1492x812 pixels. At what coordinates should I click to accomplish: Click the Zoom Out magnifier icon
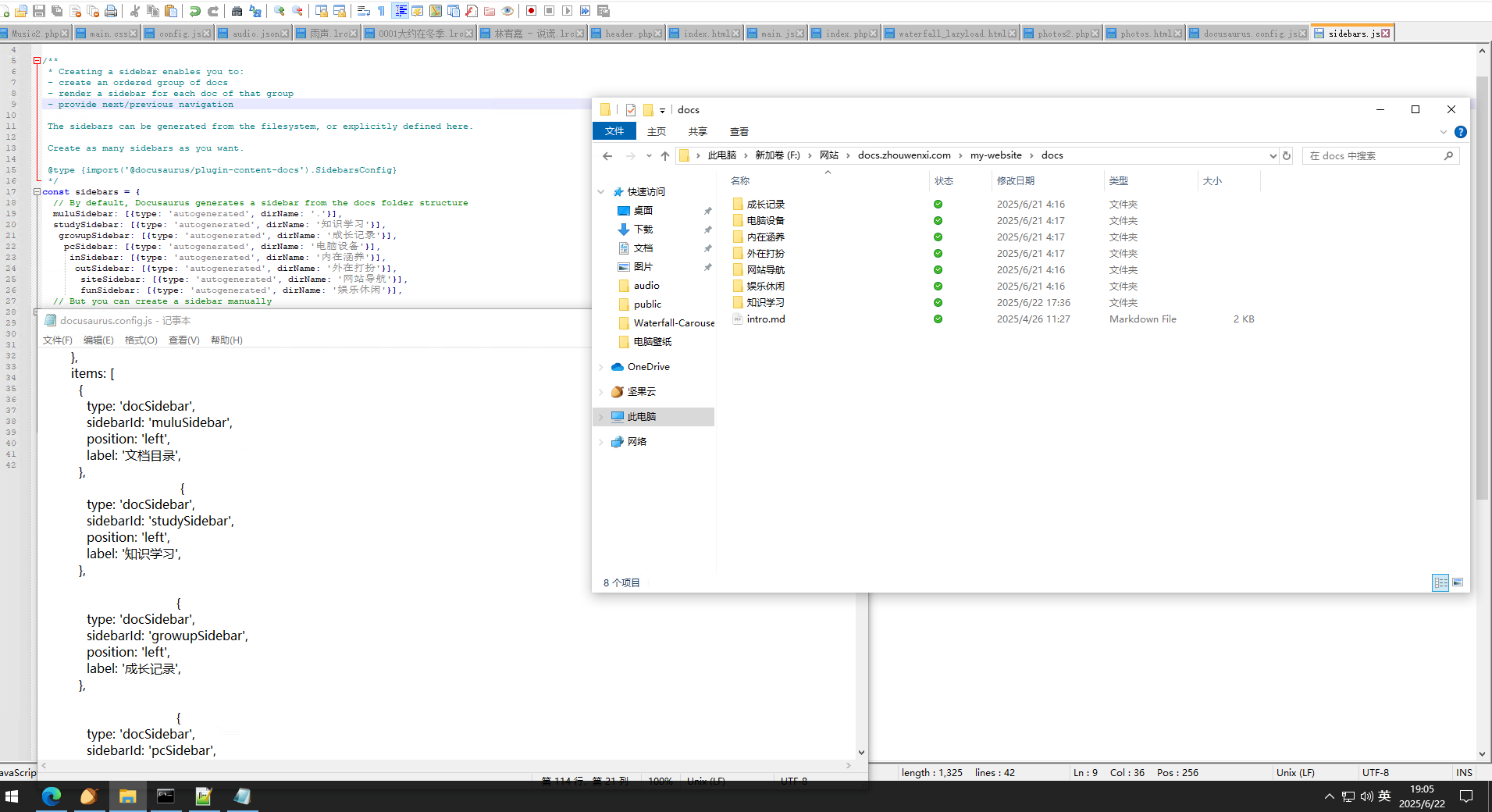pos(297,11)
